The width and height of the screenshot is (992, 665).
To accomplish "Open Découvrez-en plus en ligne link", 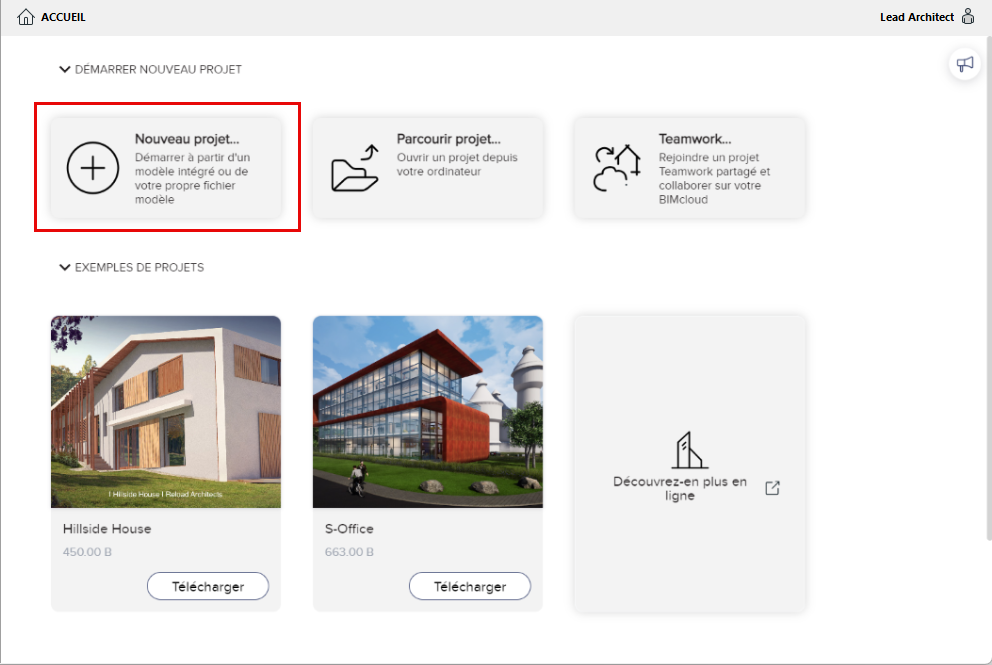I will [x=680, y=488].
